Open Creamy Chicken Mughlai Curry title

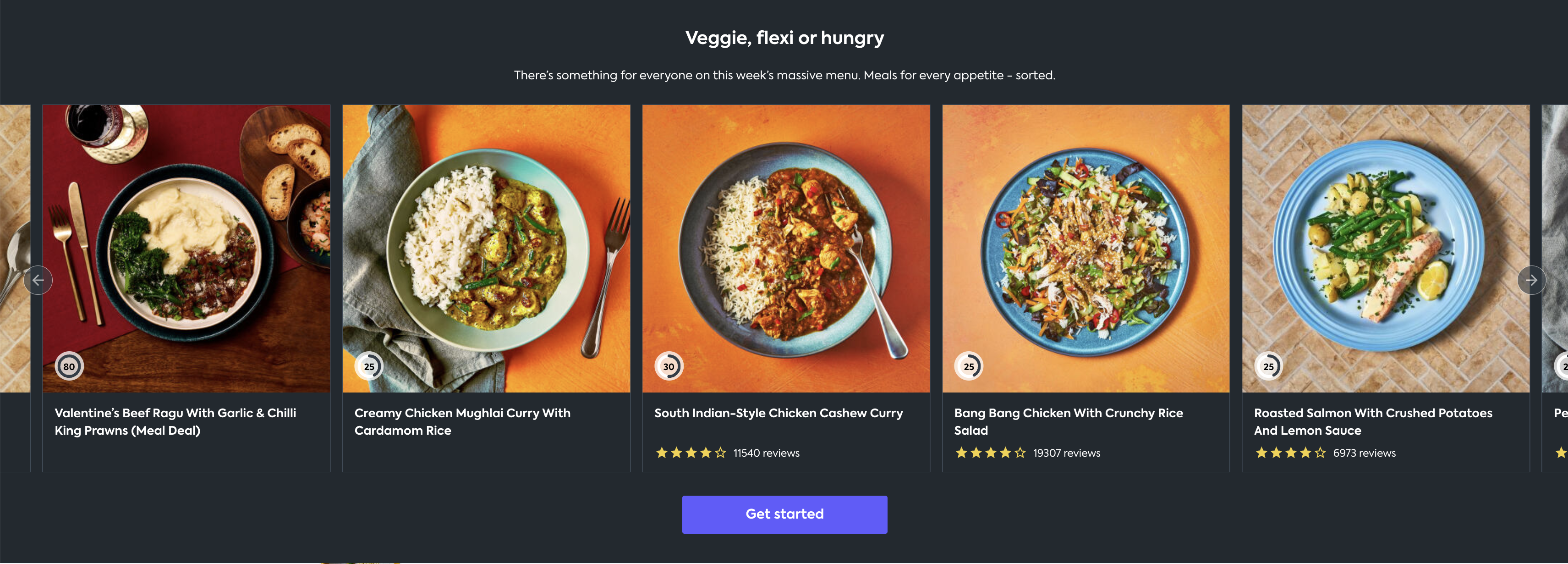point(462,421)
